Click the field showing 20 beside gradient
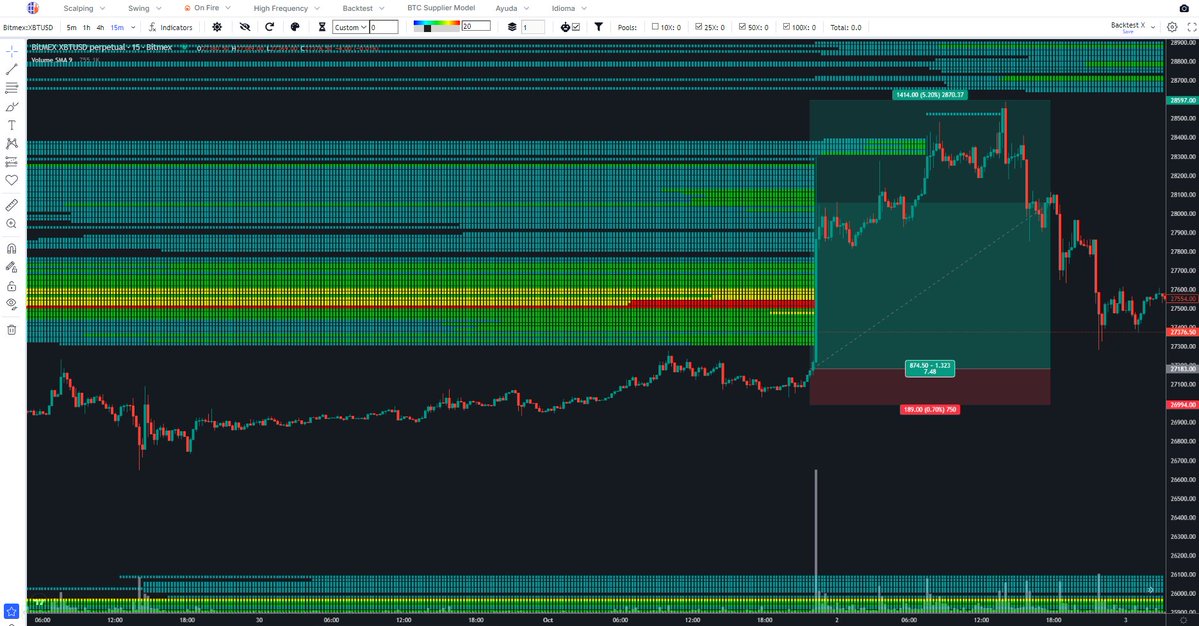The image size is (1199, 626). coord(476,26)
